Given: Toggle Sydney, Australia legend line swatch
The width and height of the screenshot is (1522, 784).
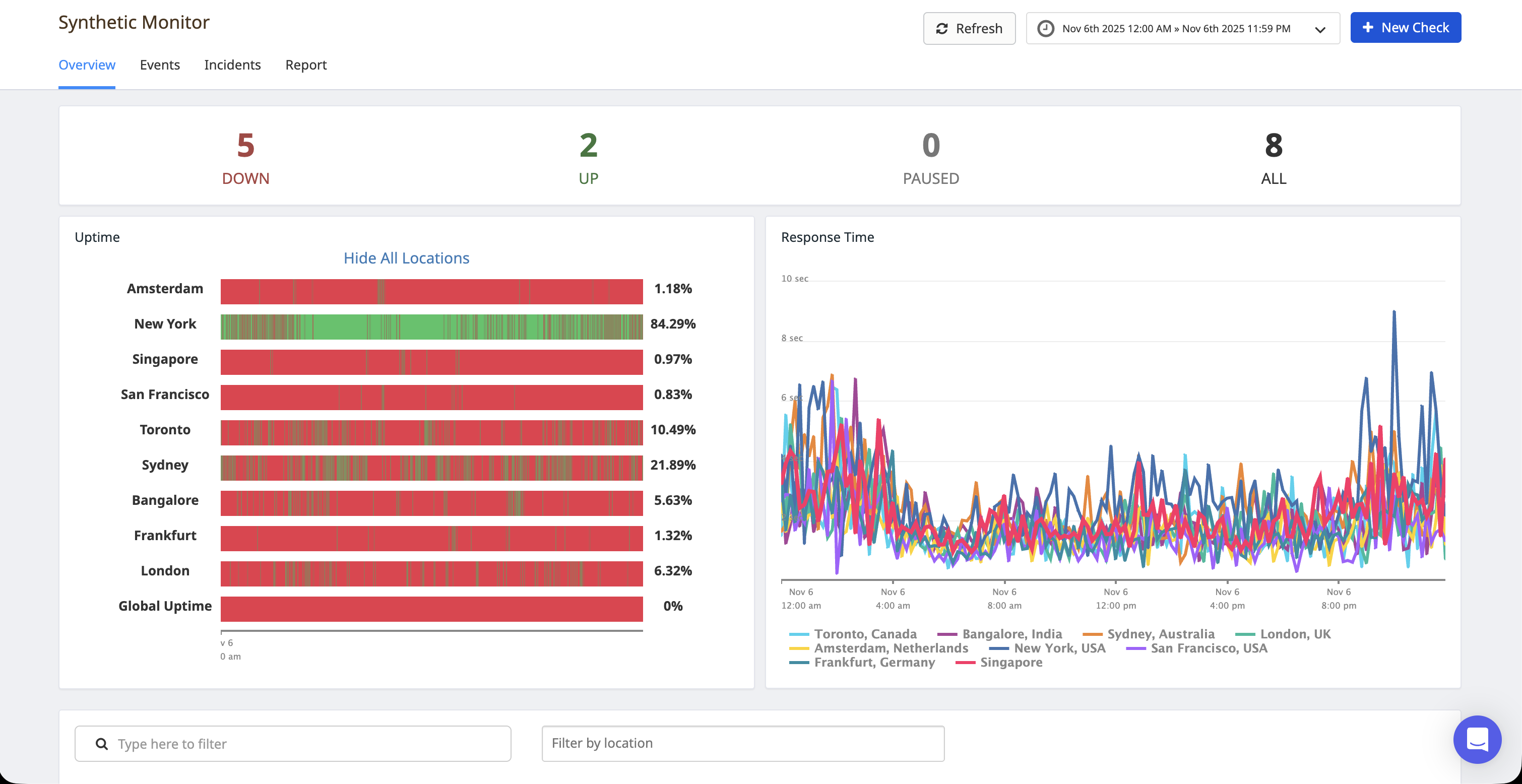Looking at the screenshot, I should click(x=1093, y=634).
